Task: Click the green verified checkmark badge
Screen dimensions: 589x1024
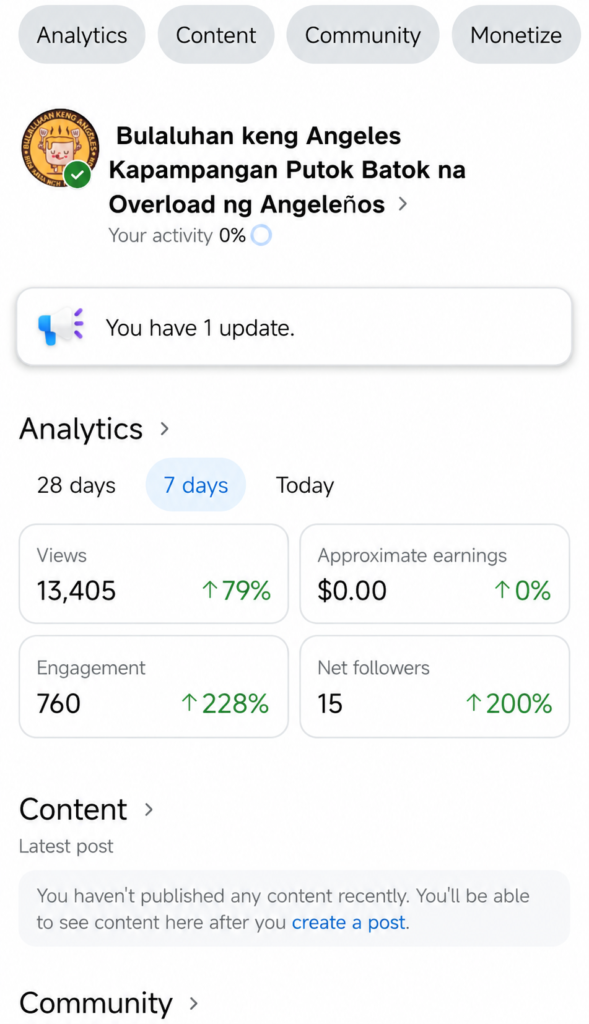Action: coord(78,174)
